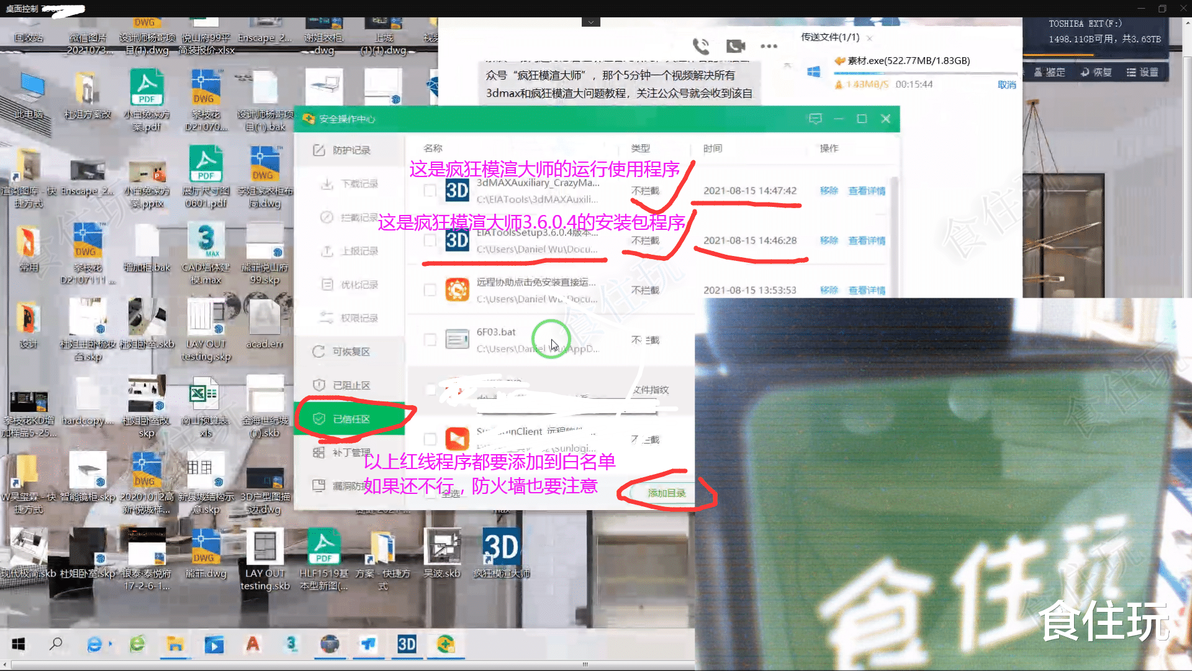The height and width of the screenshot is (671, 1192).
Task: Click 查看详情 for EIAToolsSetup3.6.0.4 entry
Action: coord(867,240)
